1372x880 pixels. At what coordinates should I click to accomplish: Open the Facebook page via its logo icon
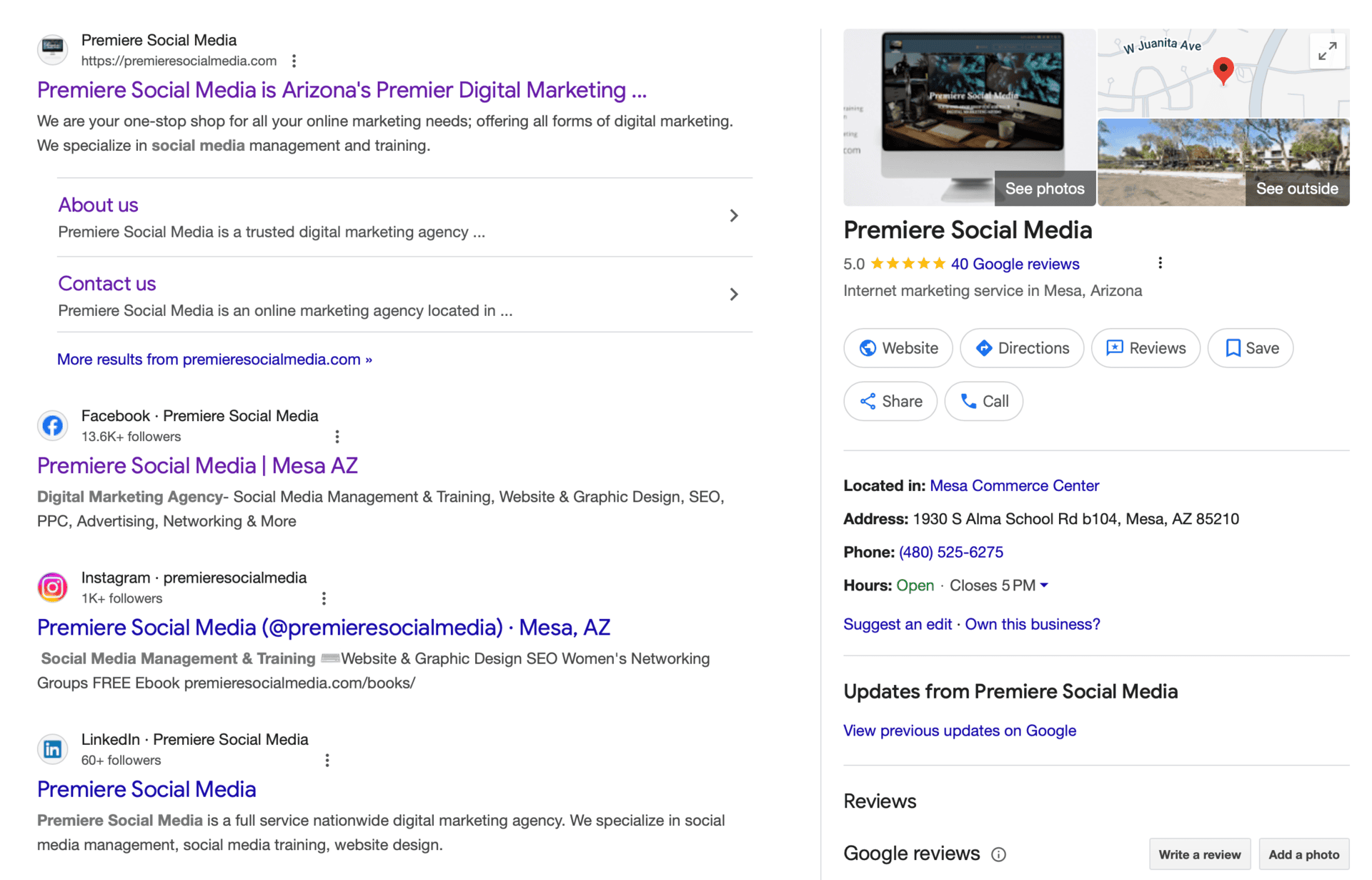coord(52,425)
